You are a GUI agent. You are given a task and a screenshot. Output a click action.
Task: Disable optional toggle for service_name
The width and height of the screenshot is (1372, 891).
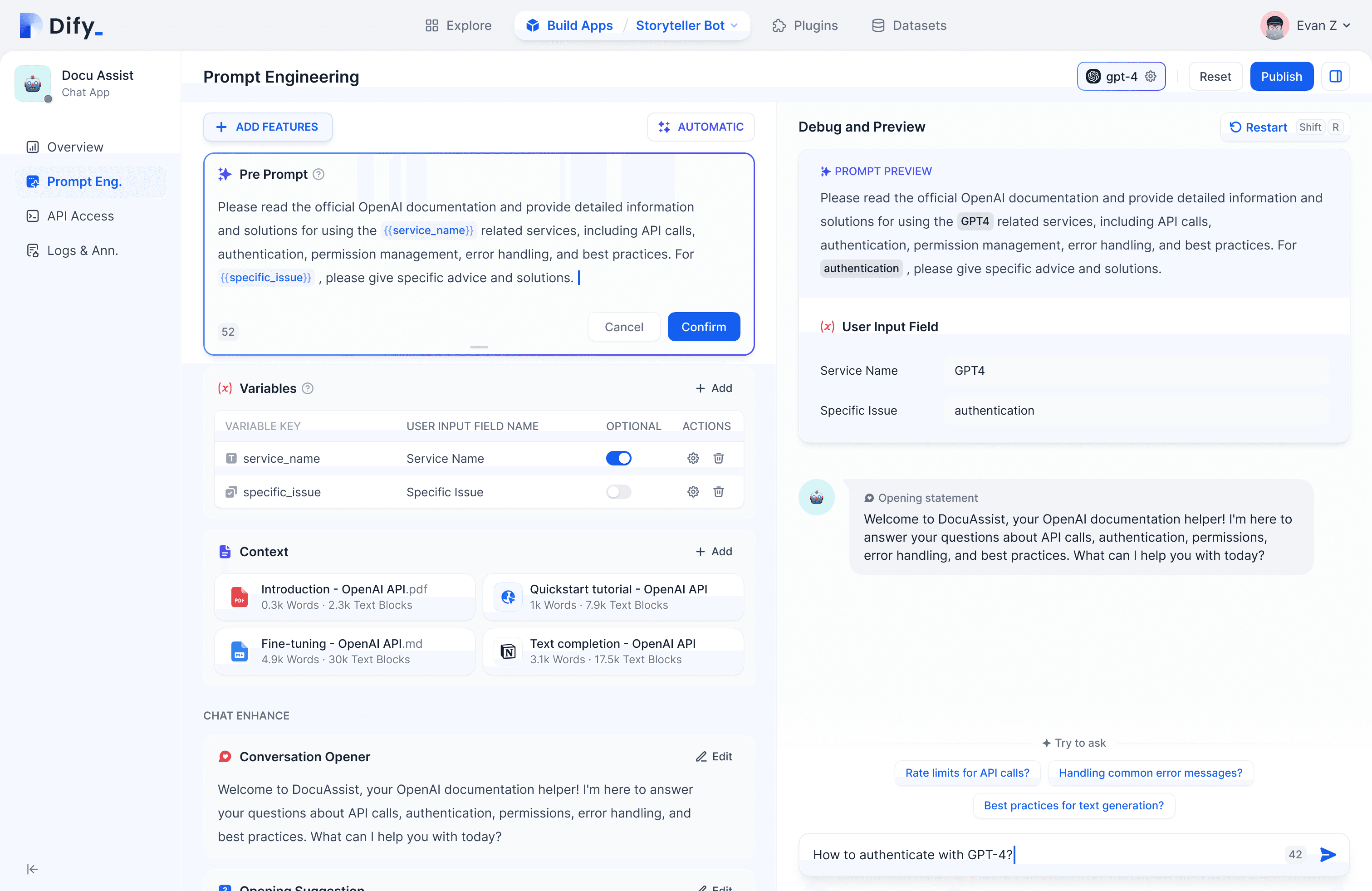tap(618, 458)
